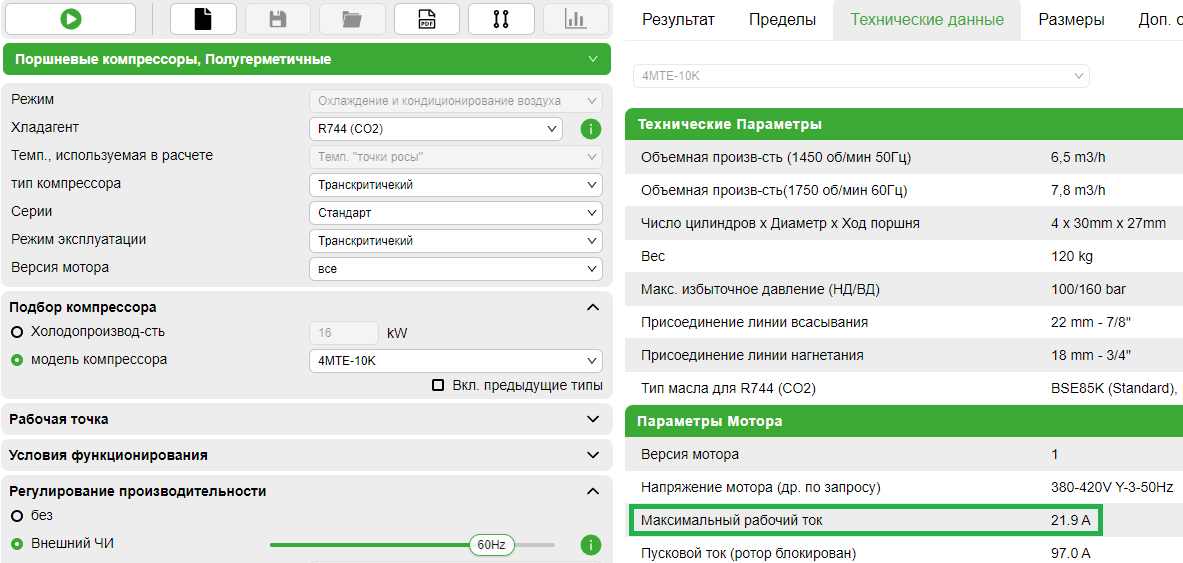Screen dimensions: 1183x563
Task: Switch to Размеры tab
Action: [1071, 20]
